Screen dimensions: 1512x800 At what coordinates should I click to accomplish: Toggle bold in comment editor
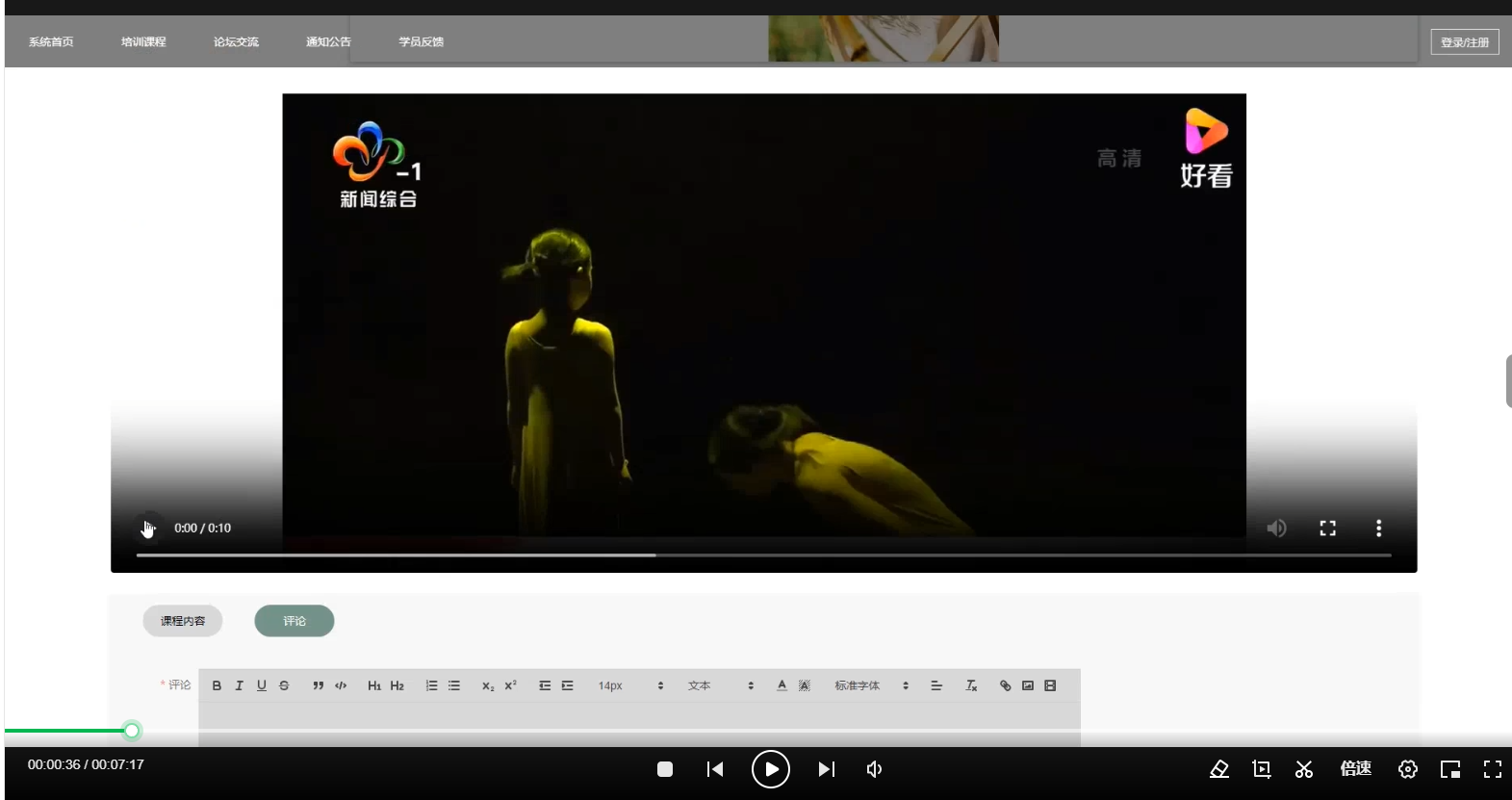[217, 685]
